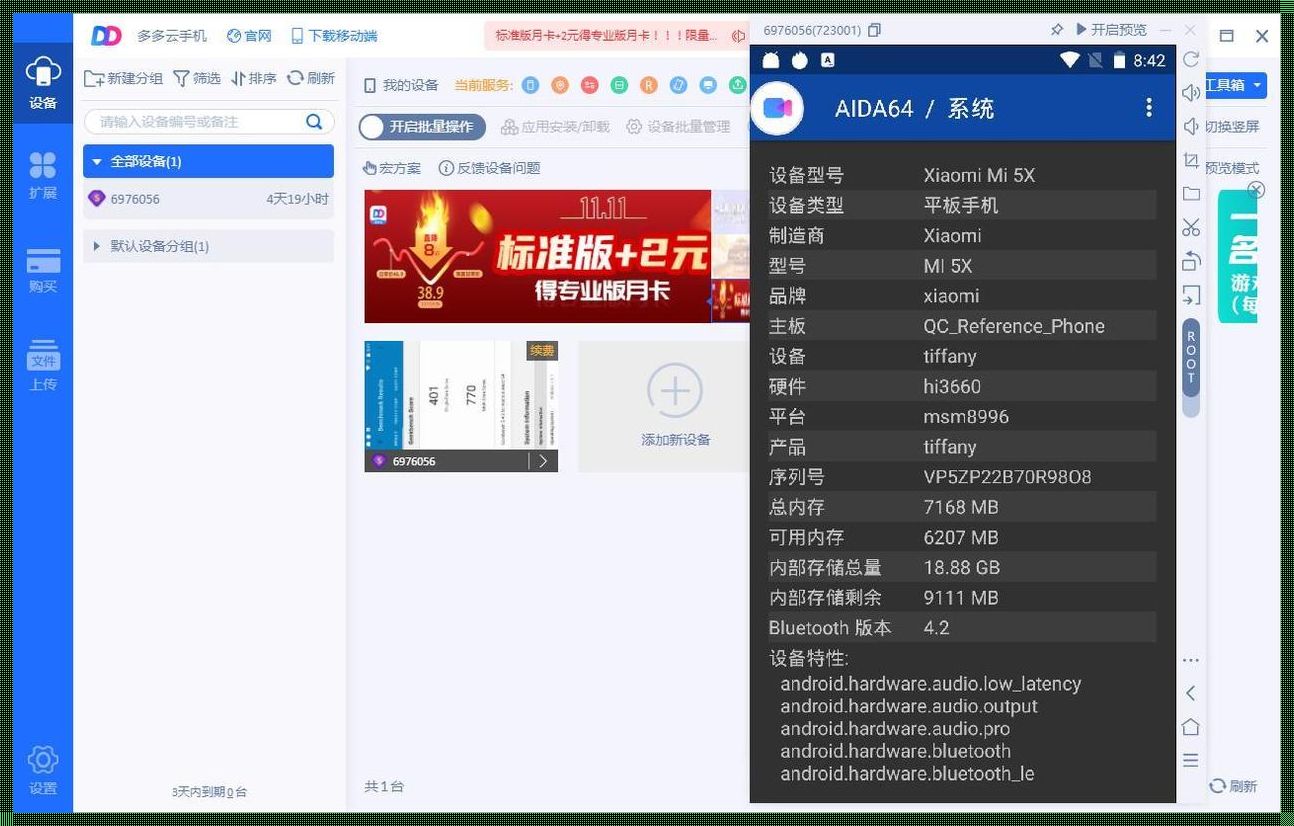Open the 工具箱 toolbox dropdown
The height and width of the screenshot is (826, 1294).
click(x=1236, y=85)
